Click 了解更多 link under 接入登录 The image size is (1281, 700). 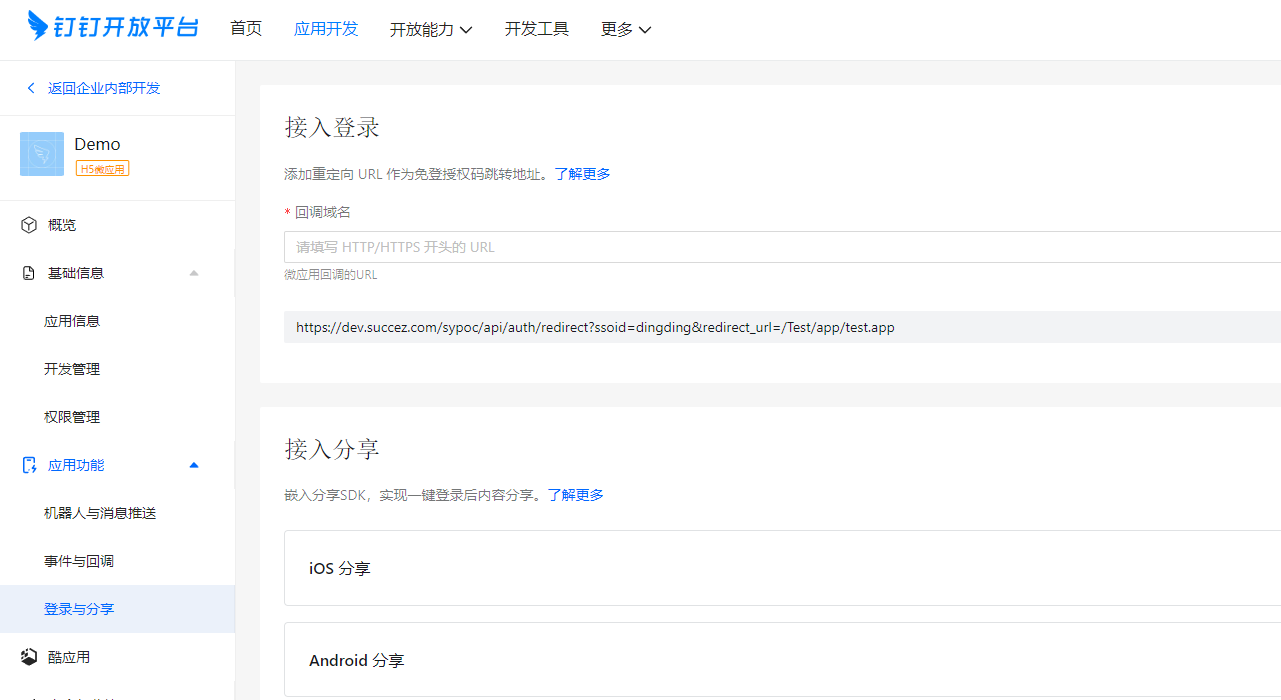[x=582, y=173]
